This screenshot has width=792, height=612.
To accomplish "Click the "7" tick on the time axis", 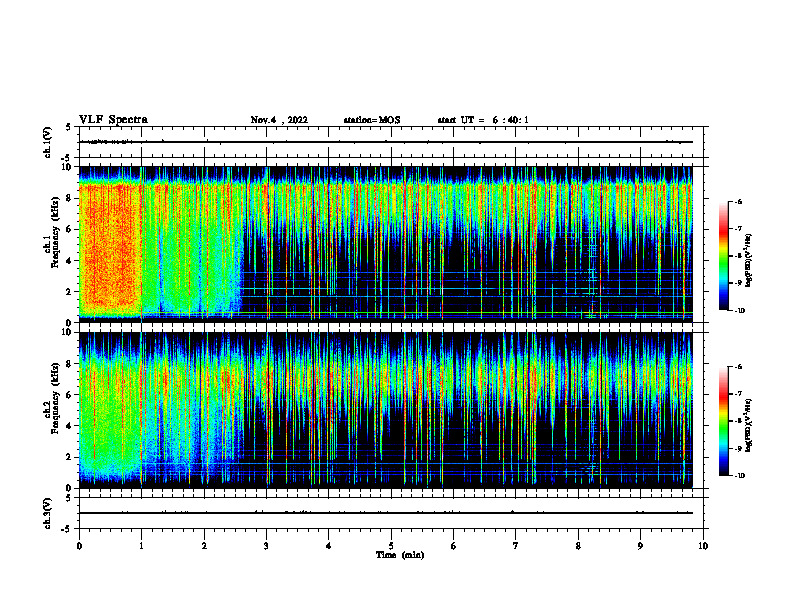I will [516, 546].
